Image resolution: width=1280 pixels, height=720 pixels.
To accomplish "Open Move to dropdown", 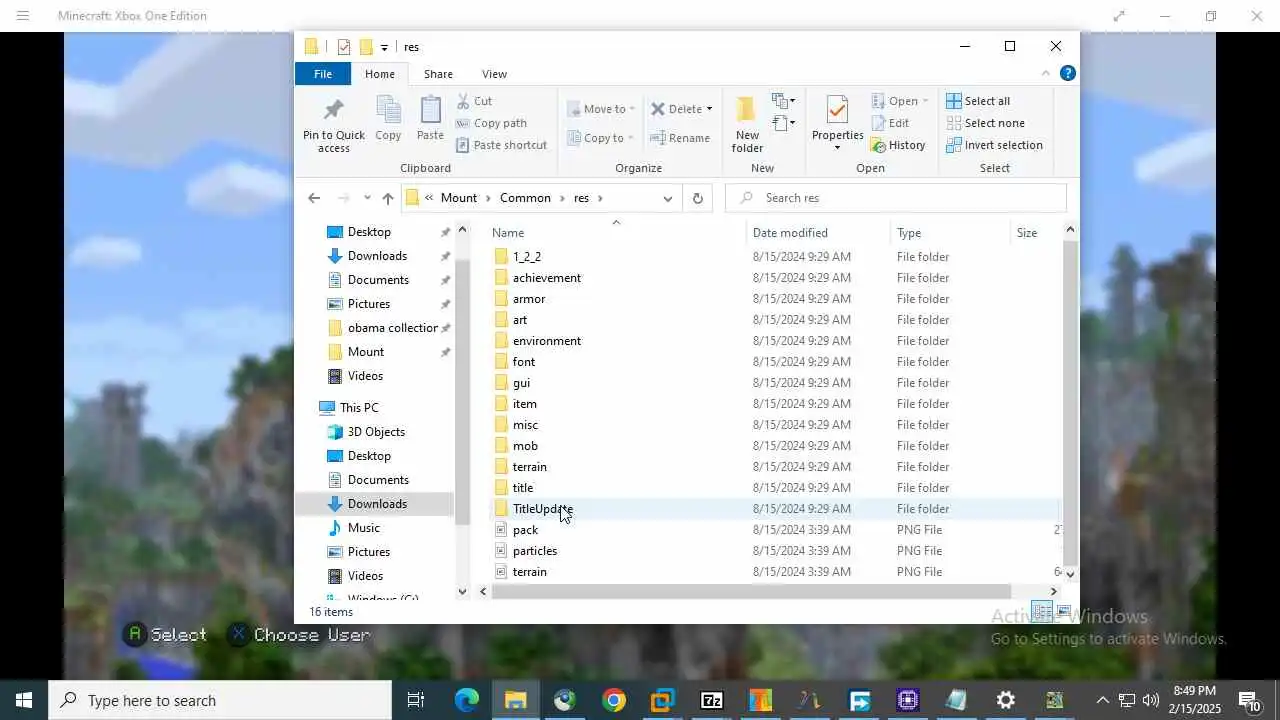I will pos(600,109).
